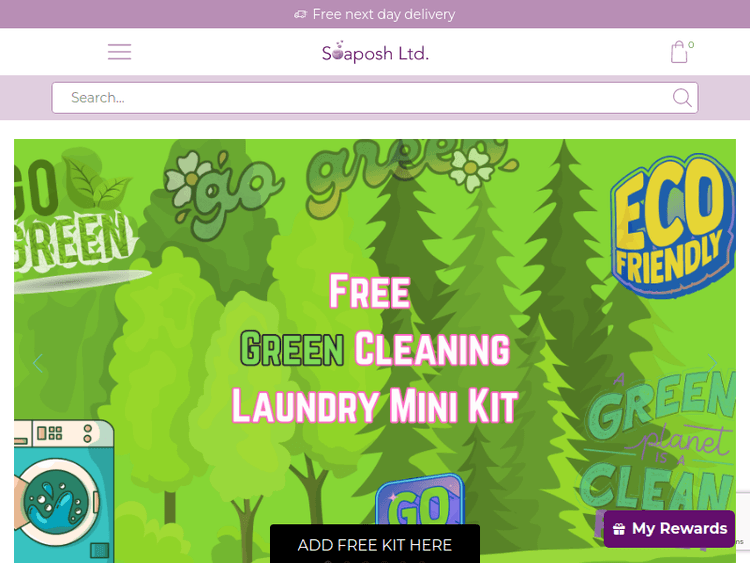Viewport: 750px width, 563px height.
Task: Click the Soaposh Ltd. logo
Action: click(x=375, y=52)
